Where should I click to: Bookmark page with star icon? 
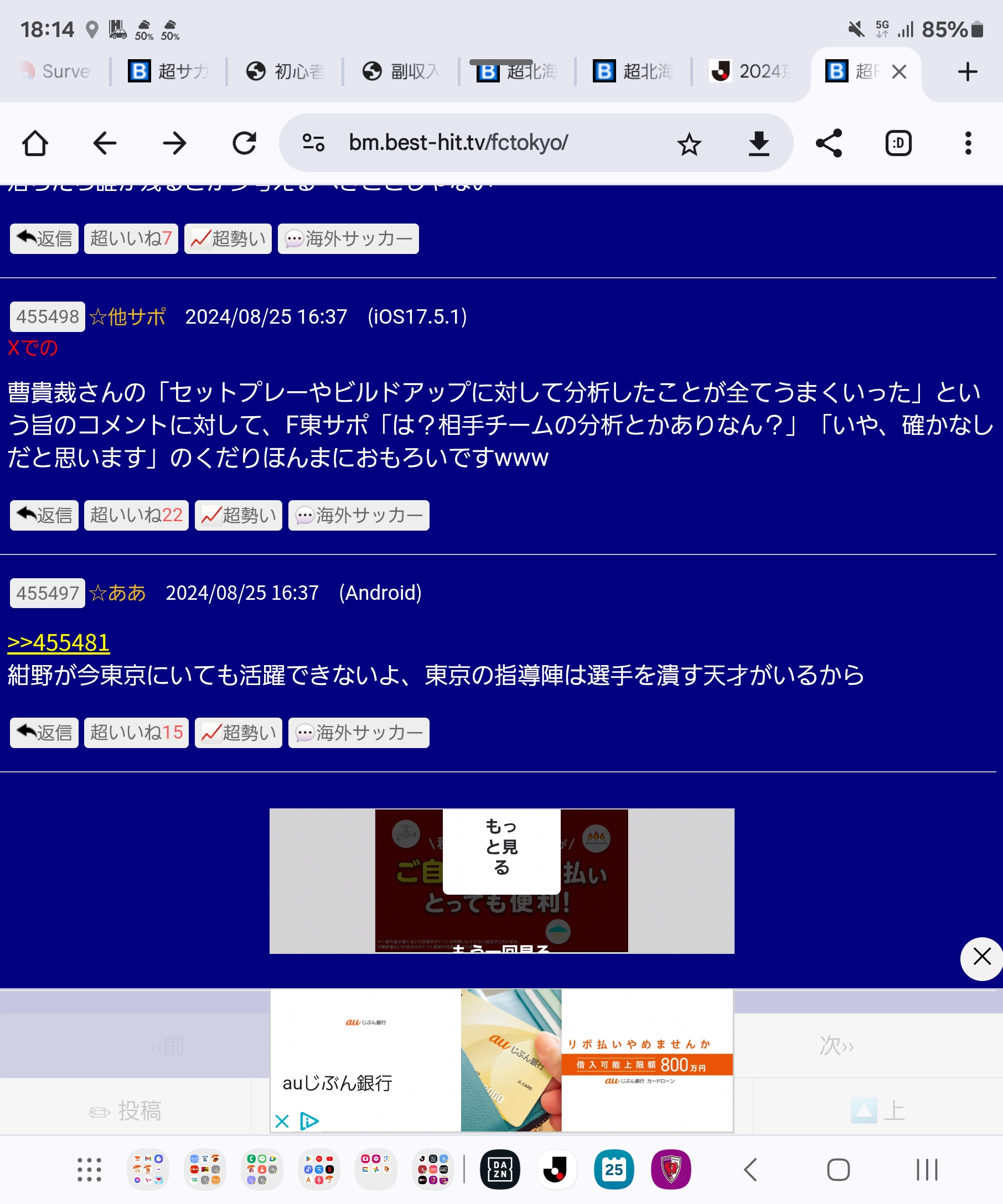click(689, 143)
